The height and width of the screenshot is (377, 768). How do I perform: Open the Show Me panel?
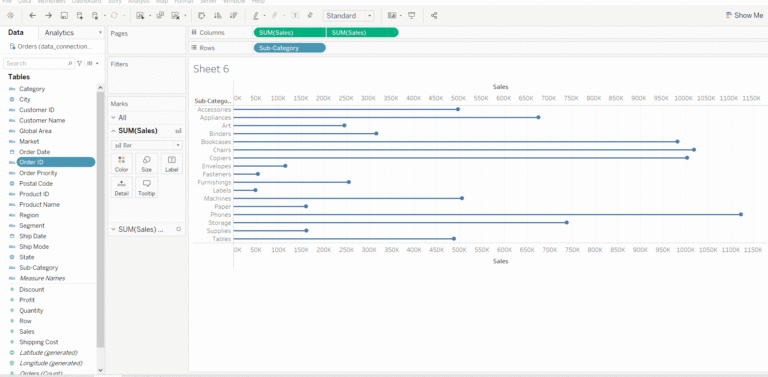(744, 15)
